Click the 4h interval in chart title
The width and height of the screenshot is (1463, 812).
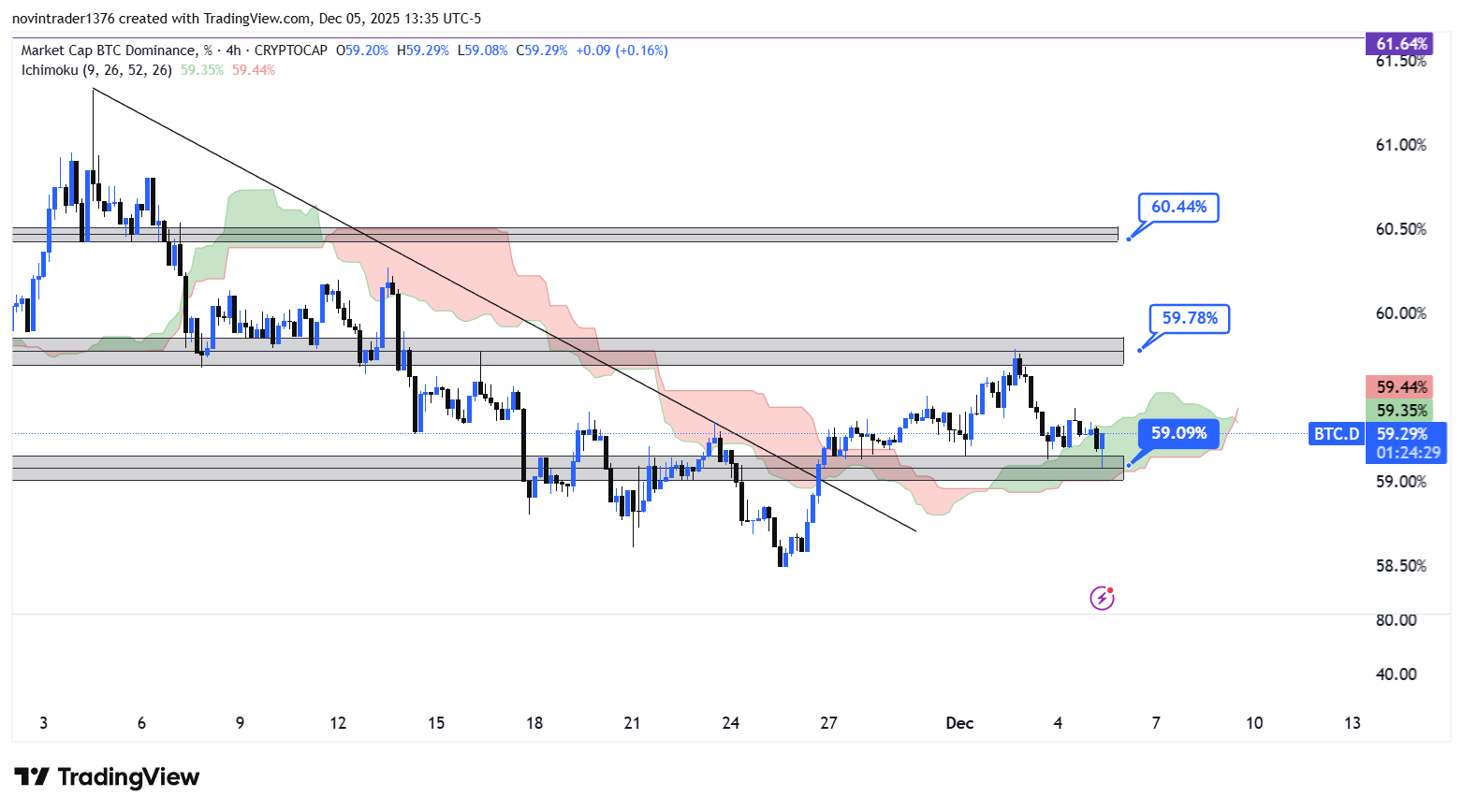point(233,51)
